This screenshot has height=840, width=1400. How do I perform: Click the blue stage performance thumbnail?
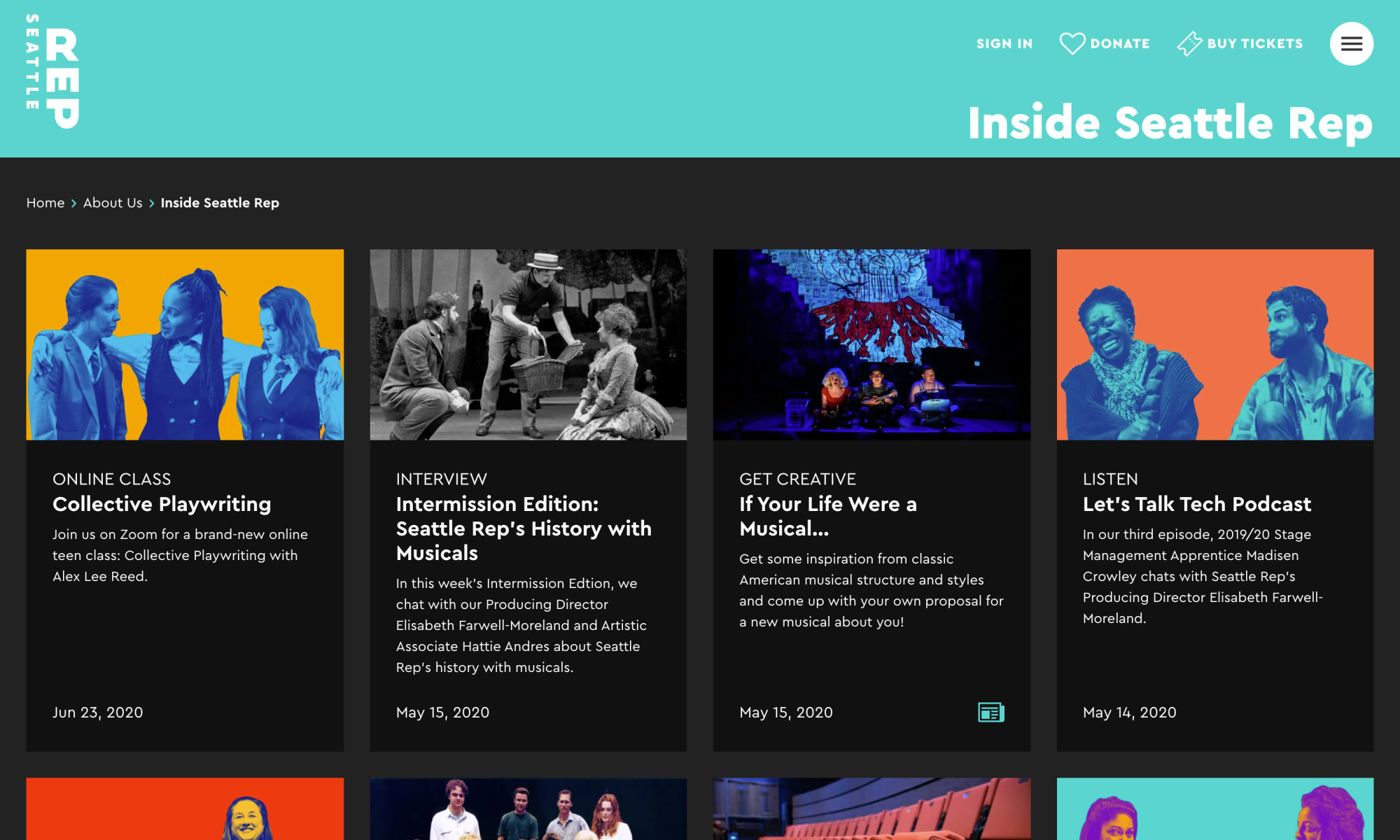(871, 344)
